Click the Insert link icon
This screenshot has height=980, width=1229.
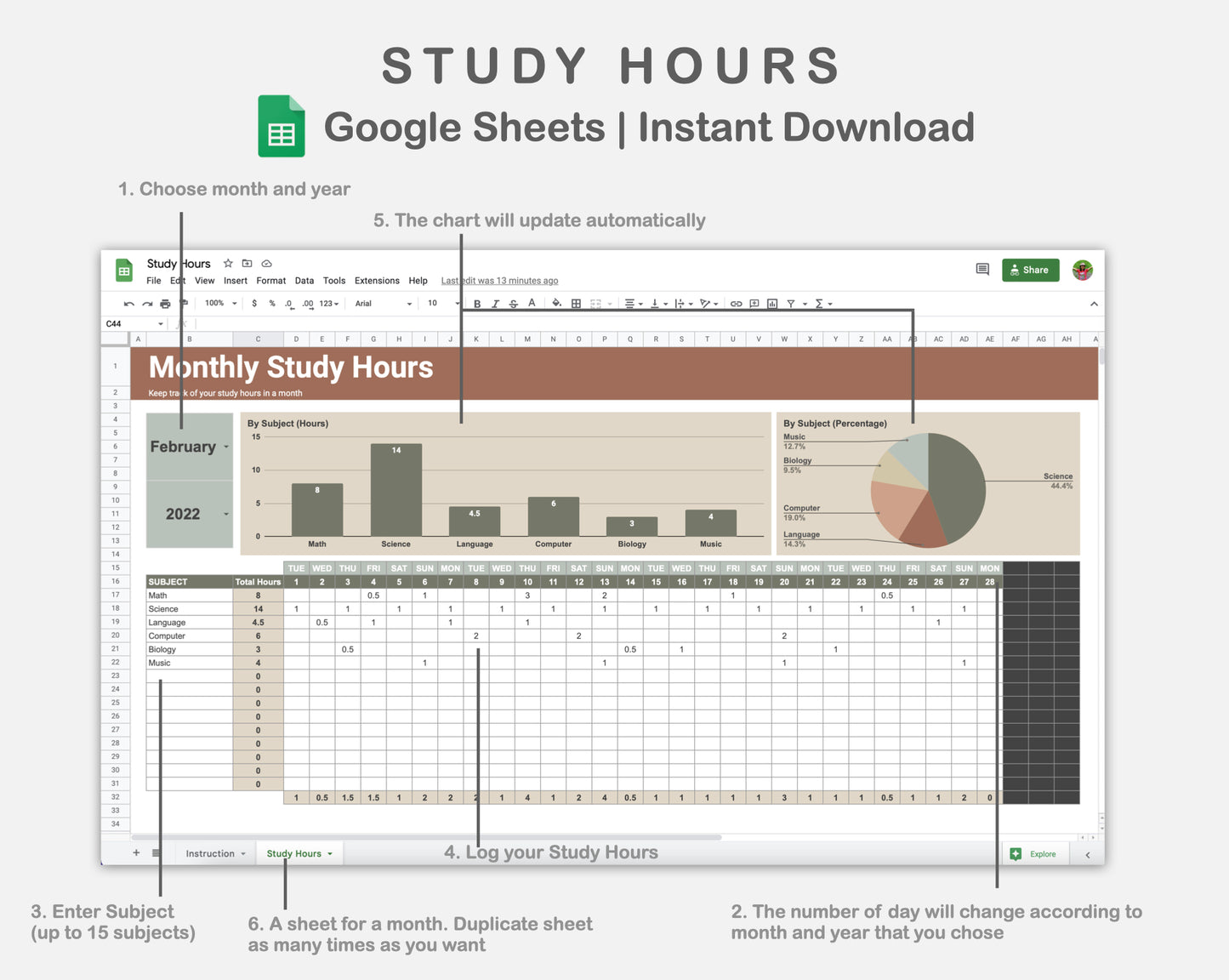tap(737, 304)
